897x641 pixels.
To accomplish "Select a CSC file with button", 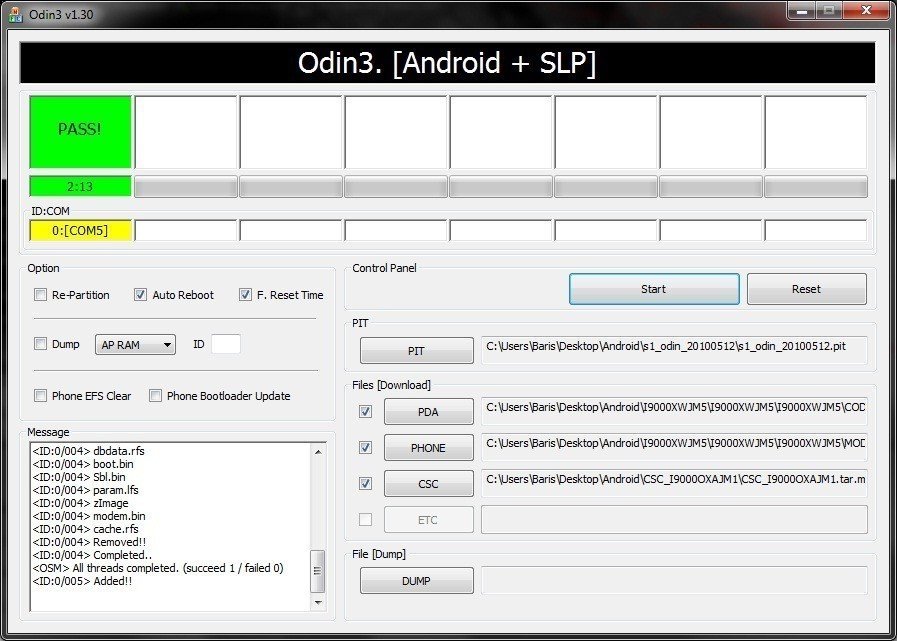I will coord(428,484).
